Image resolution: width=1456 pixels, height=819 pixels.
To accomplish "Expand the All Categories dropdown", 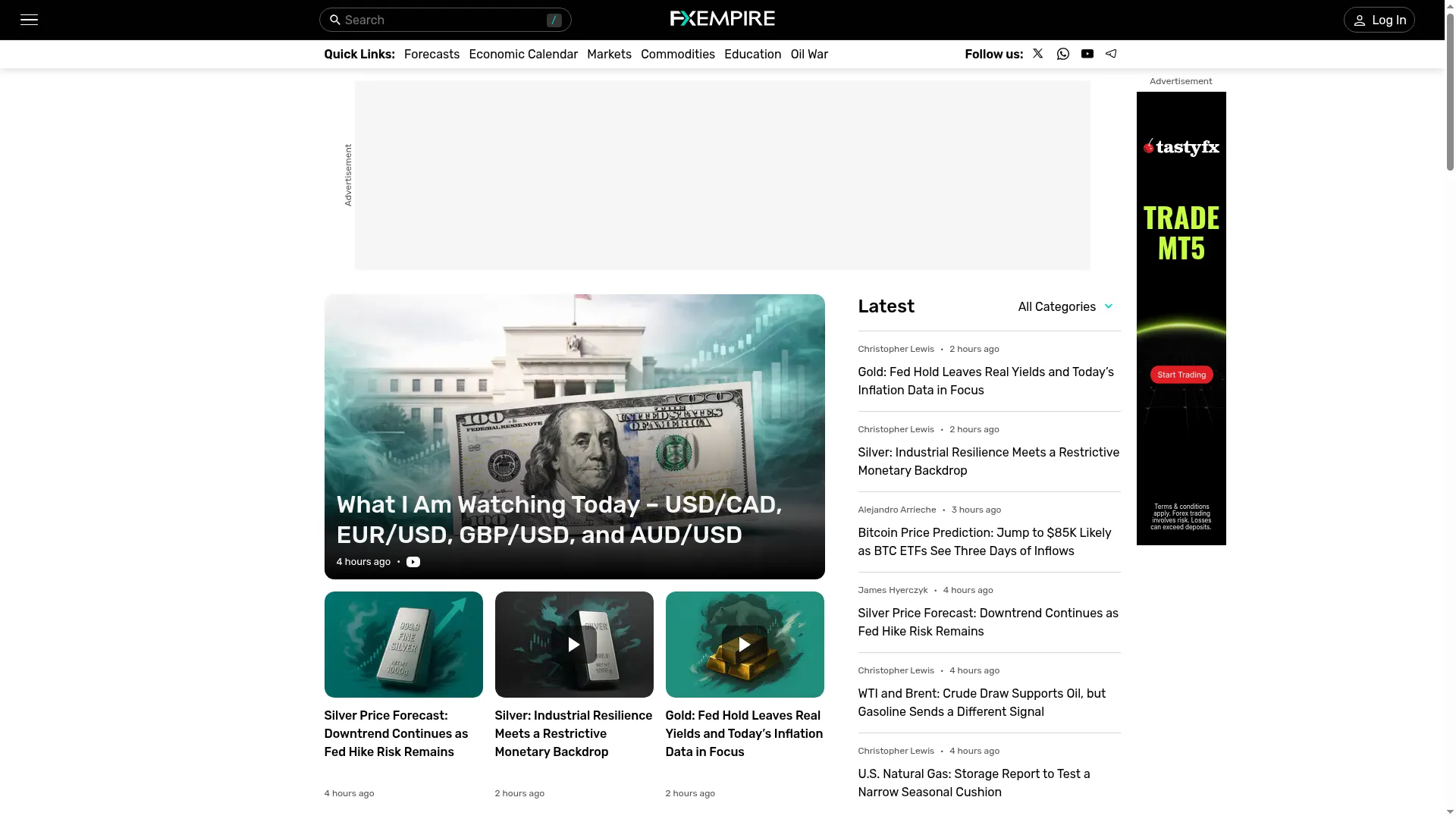I will (x=1065, y=306).
